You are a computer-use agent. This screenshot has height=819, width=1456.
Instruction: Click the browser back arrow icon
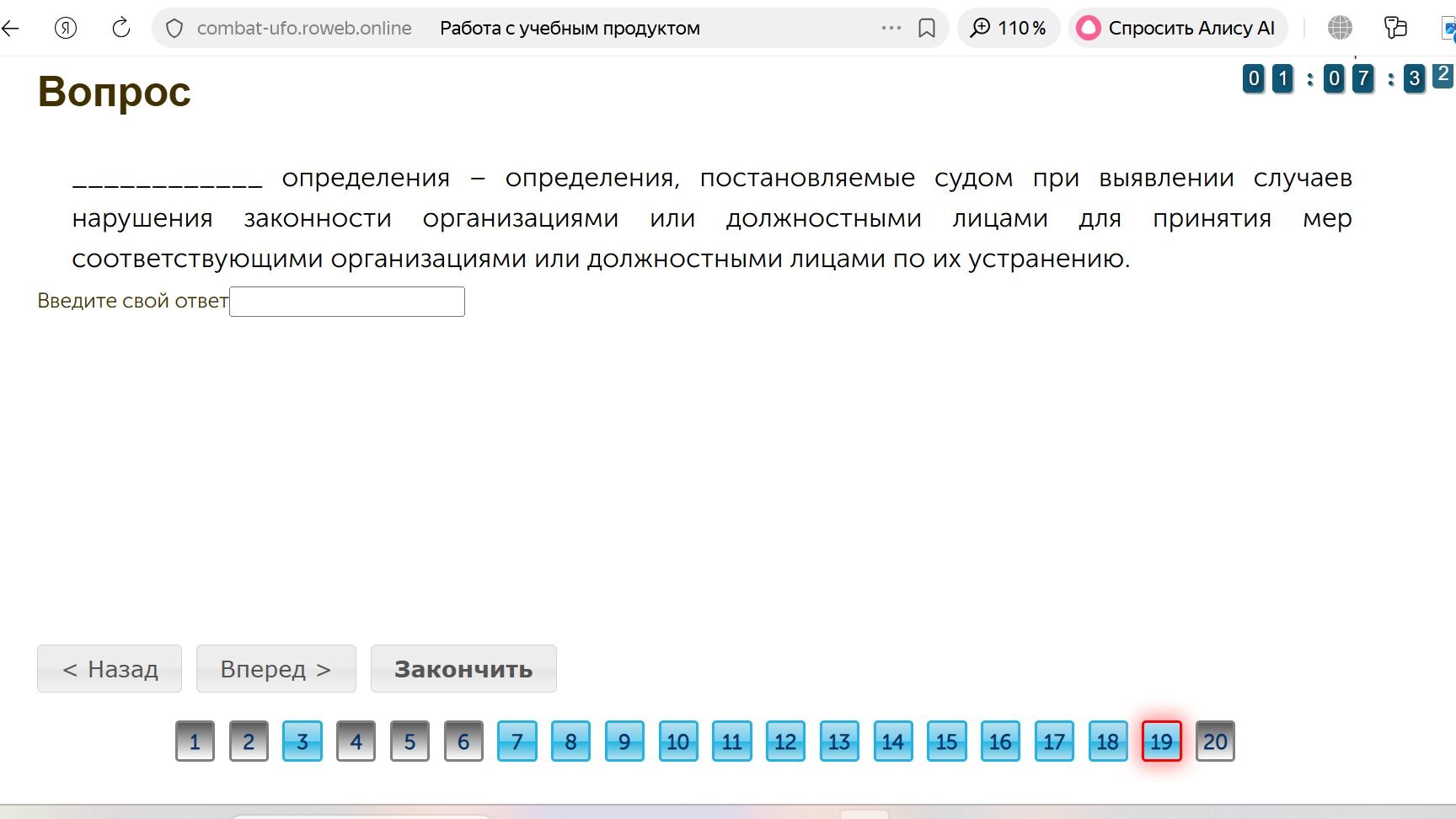tap(10, 28)
